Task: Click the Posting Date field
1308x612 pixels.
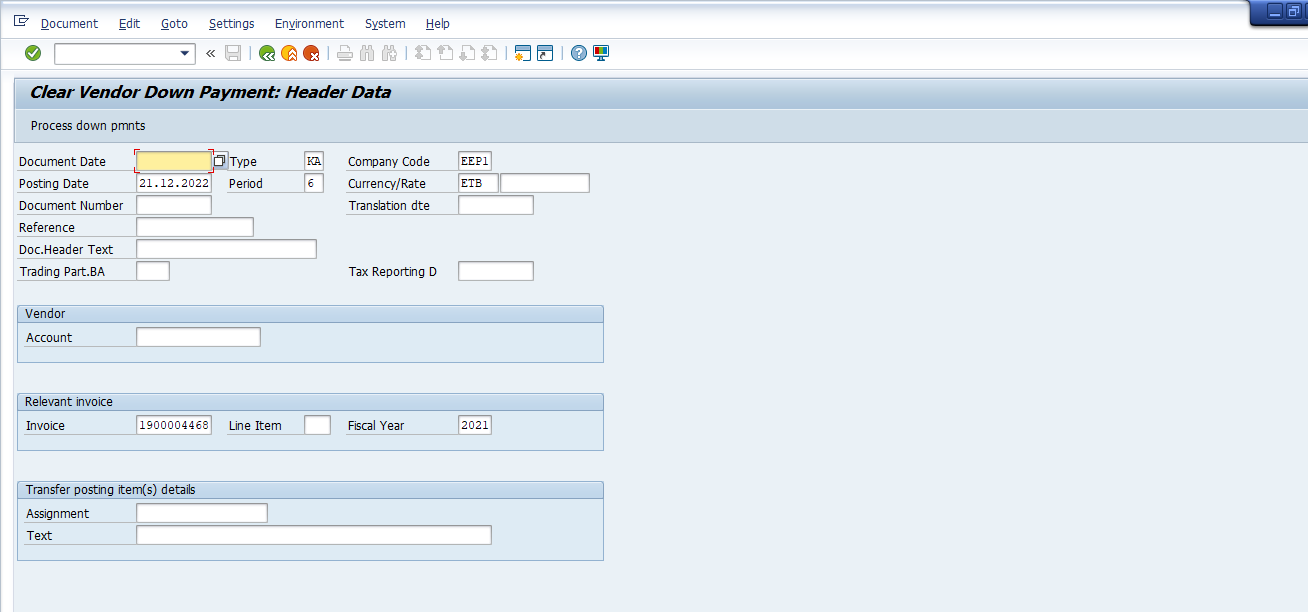Action: (x=174, y=183)
